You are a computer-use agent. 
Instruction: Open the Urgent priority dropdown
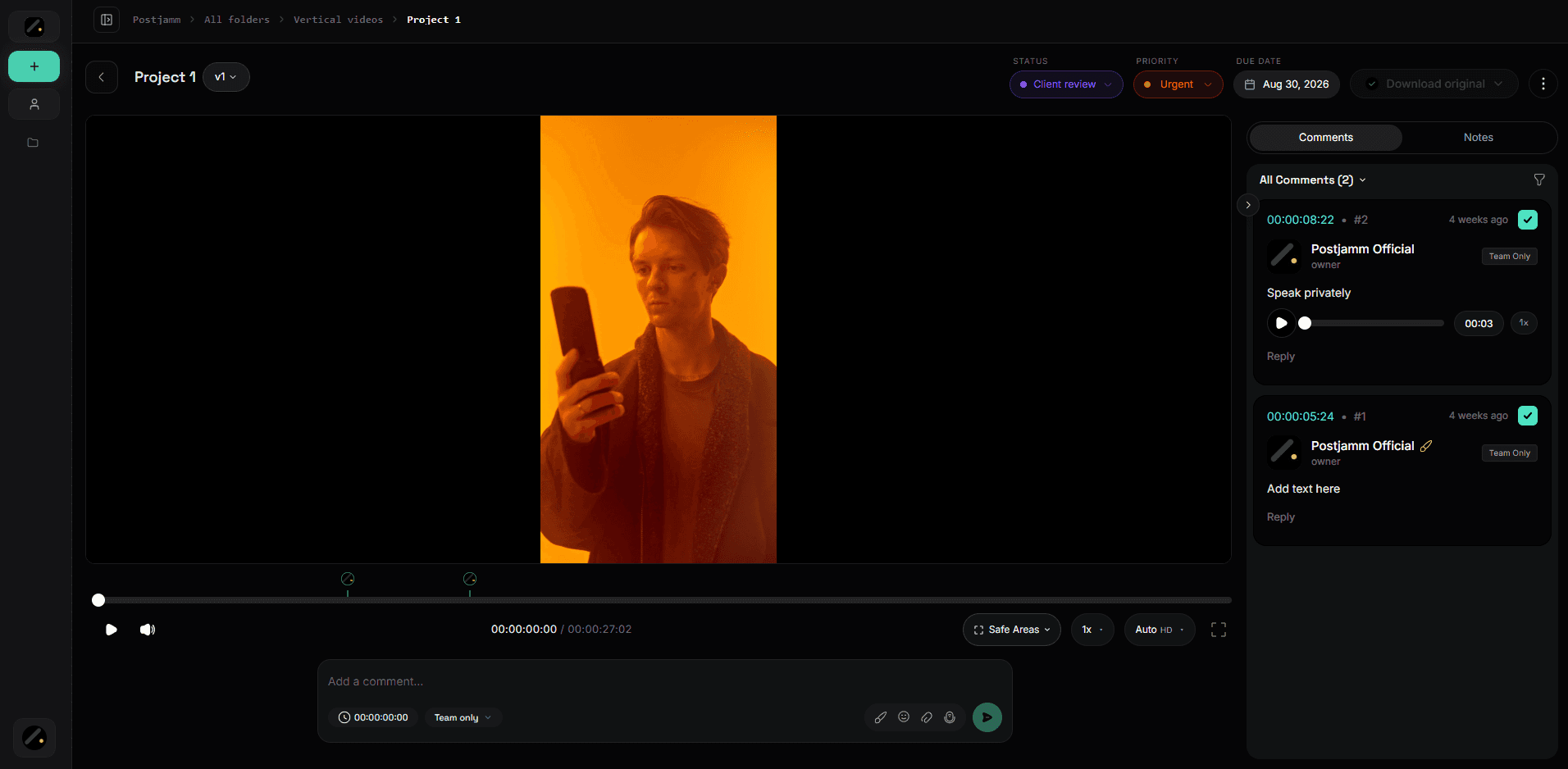click(1178, 84)
